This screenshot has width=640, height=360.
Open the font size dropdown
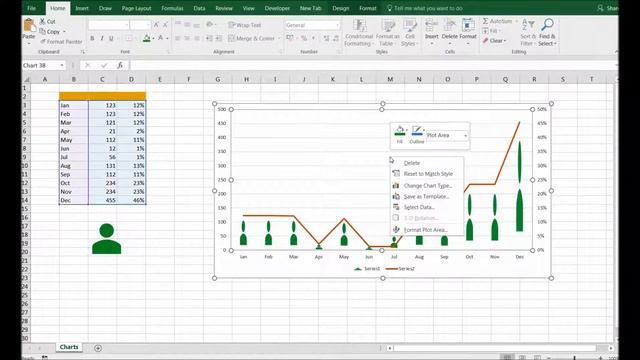148,25
